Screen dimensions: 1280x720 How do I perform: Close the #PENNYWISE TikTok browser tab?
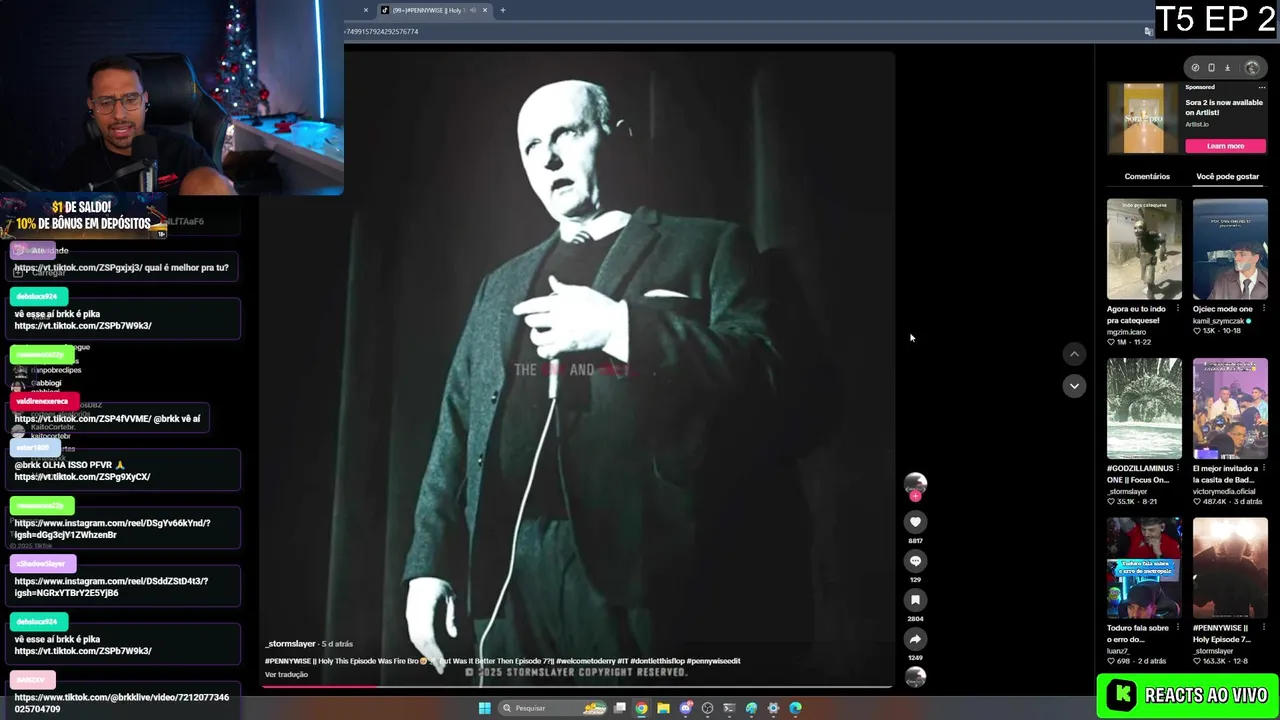pos(485,10)
